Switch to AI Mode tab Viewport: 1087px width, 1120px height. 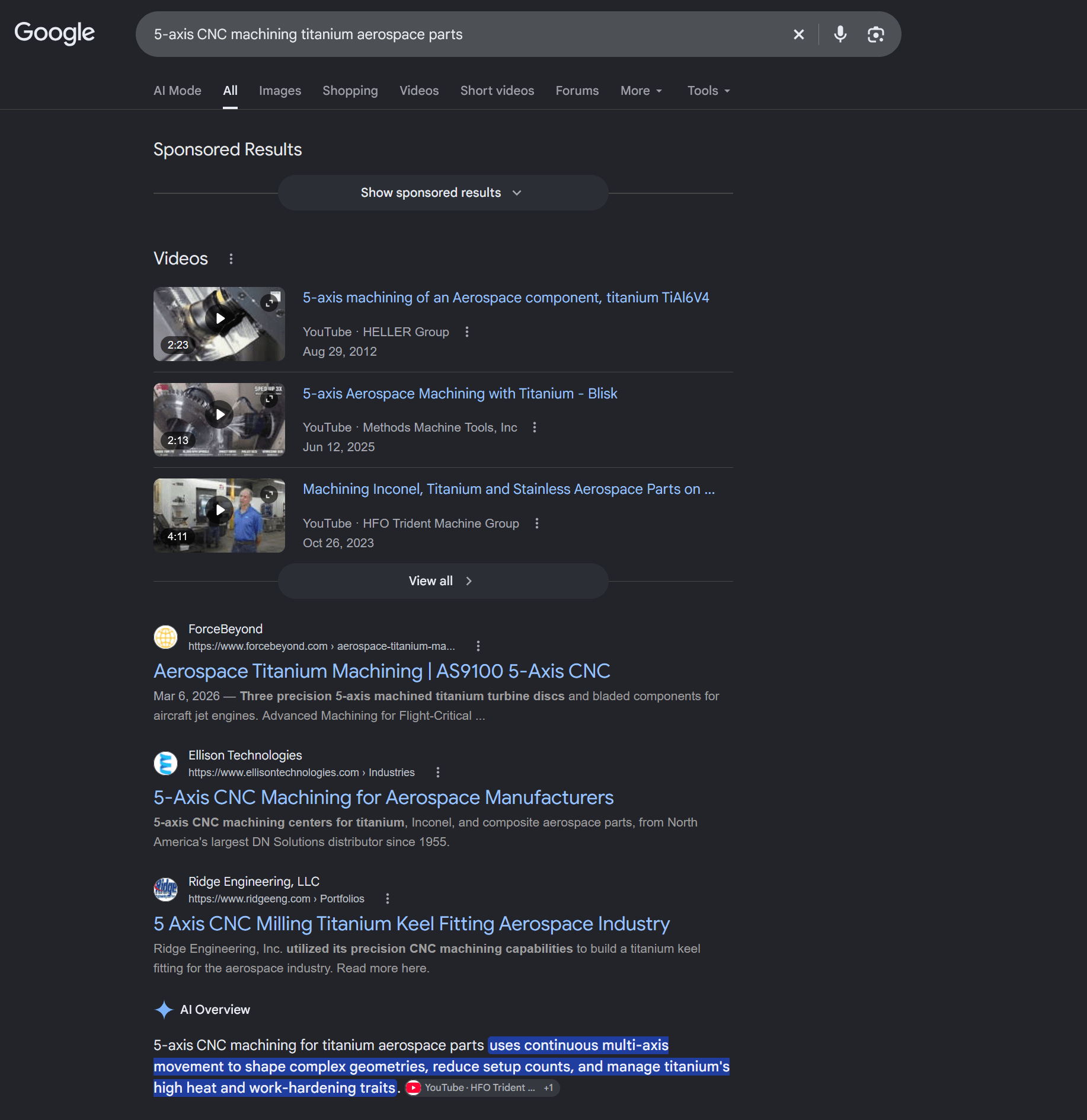click(177, 91)
